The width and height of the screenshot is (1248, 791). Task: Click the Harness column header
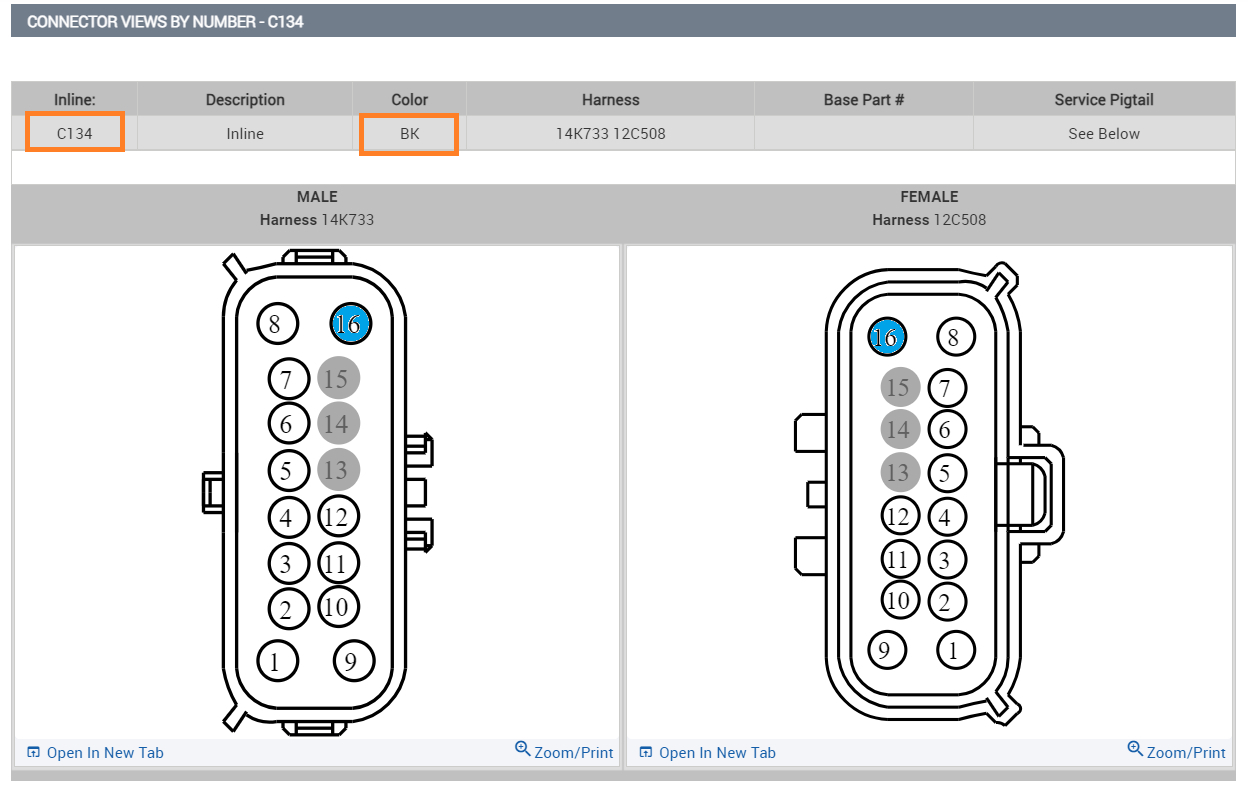[x=610, y=99]
